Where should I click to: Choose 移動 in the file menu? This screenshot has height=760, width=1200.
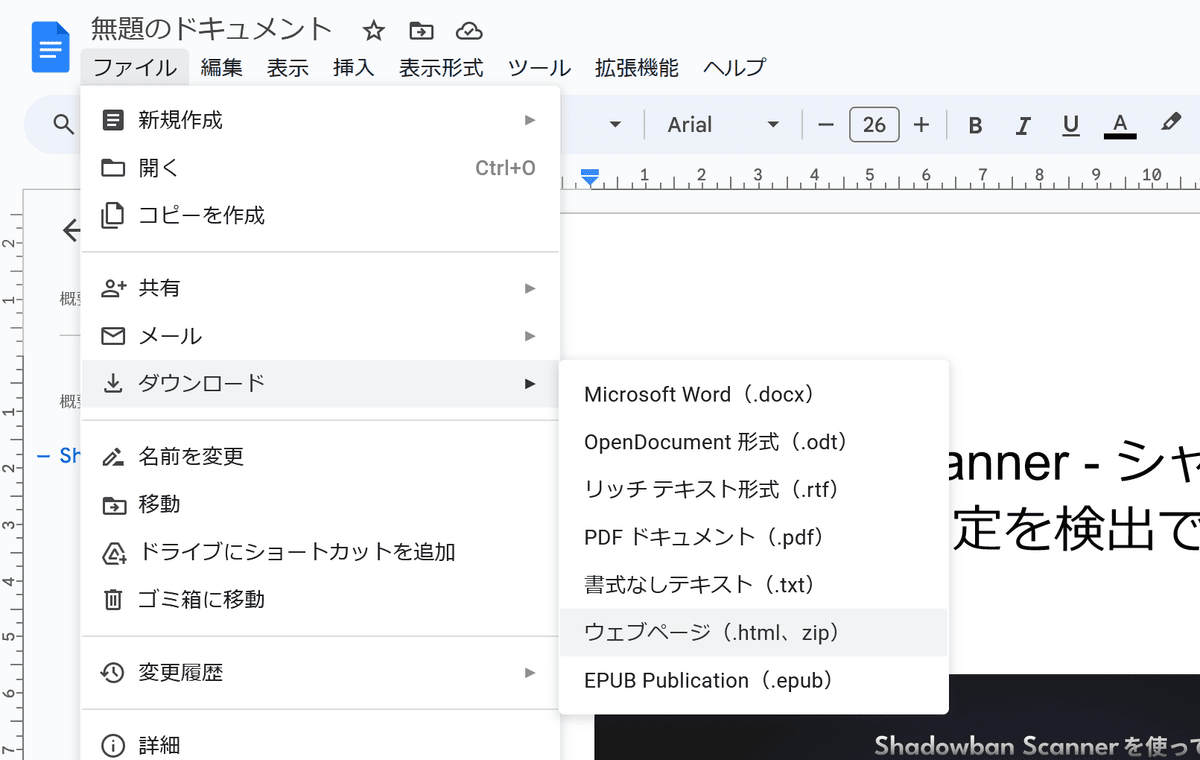tap(320, 504)
